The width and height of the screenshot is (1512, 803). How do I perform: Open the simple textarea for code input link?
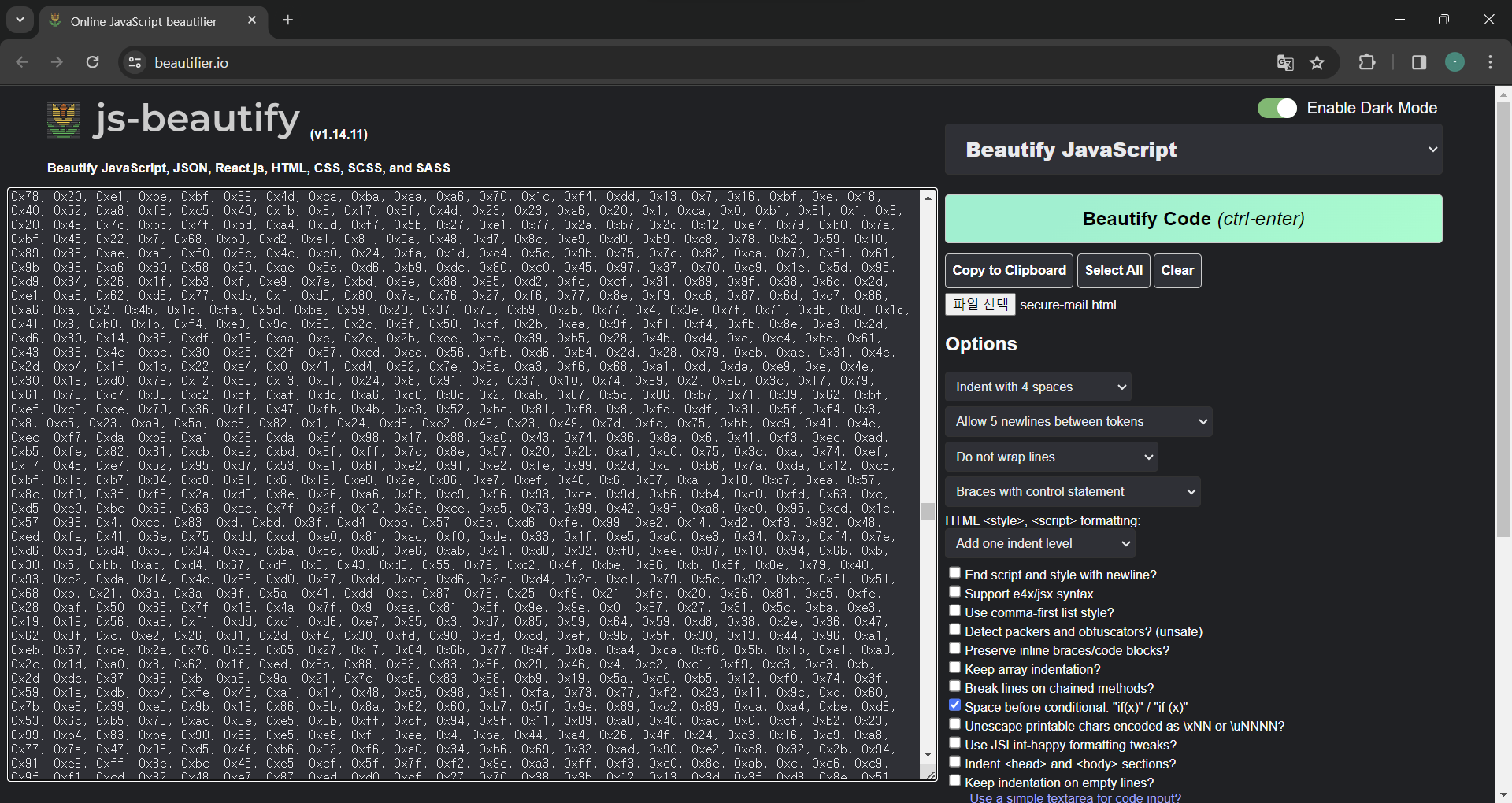coord(1075,797)
